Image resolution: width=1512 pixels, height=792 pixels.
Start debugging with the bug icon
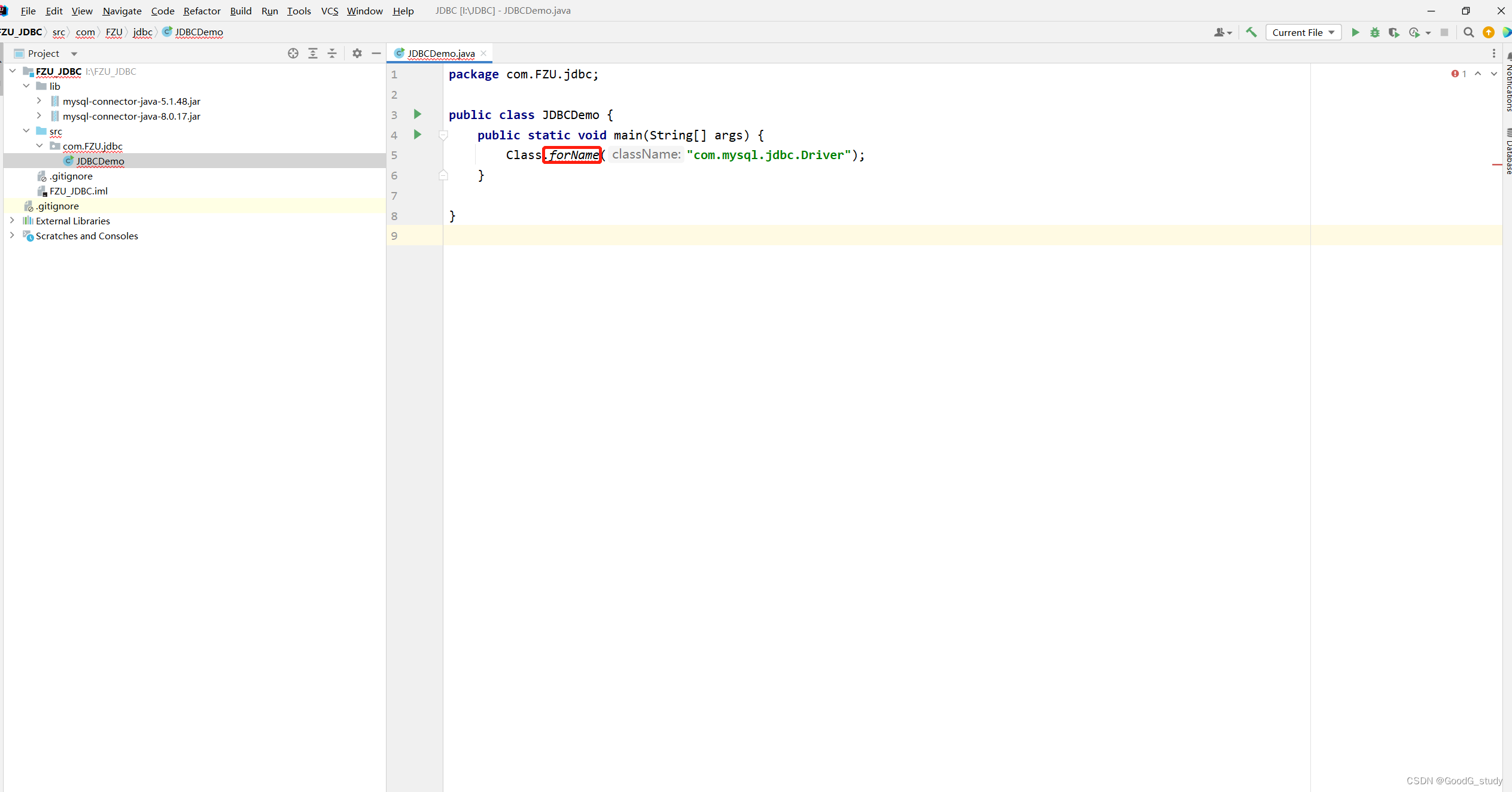(1374, 32)
